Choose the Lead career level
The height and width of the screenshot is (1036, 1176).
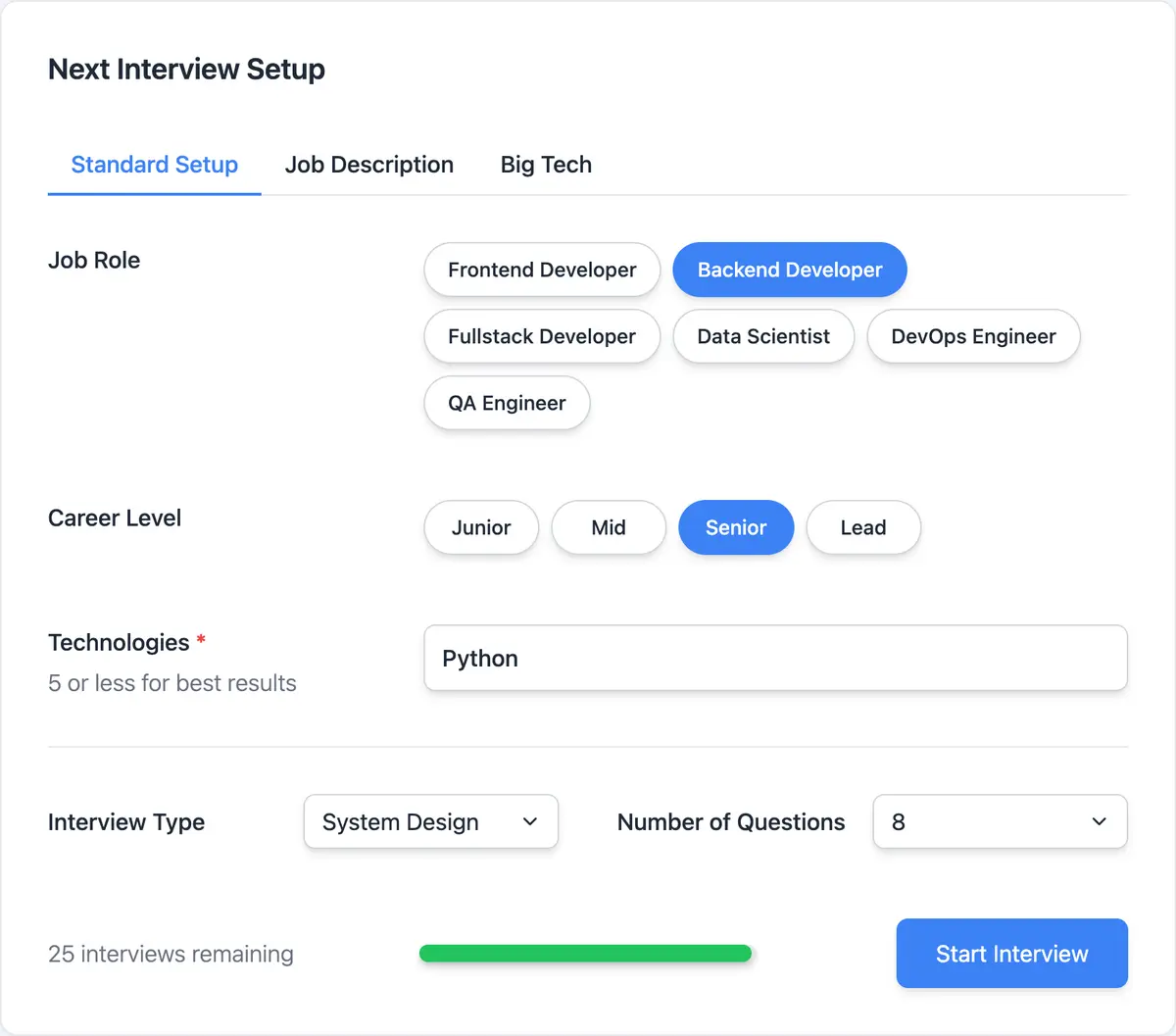click(x=863, y=527)
